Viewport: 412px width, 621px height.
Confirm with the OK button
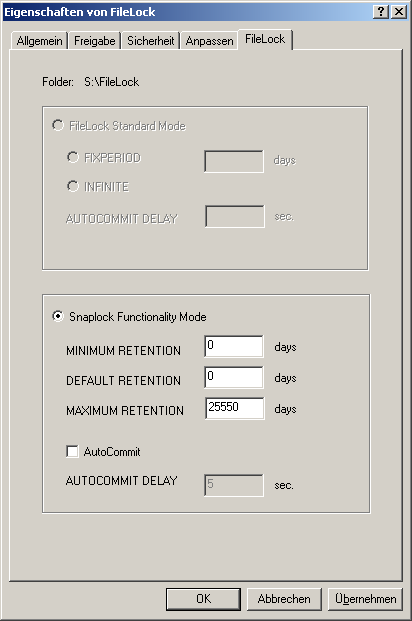point(203,599)
